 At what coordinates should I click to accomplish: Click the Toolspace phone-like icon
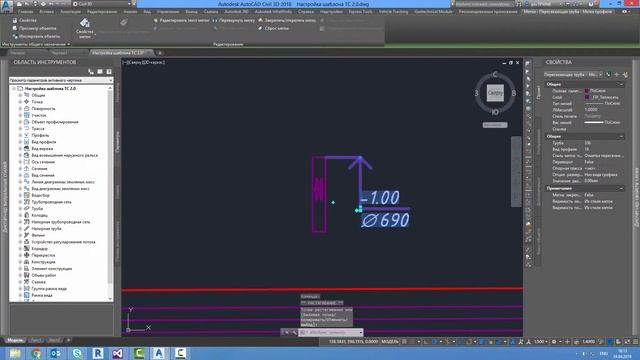point(91,71)
